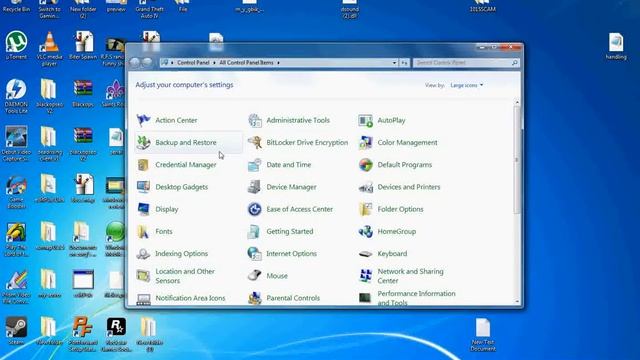Open Devices and Printers icon

click(x=366, y=187)
